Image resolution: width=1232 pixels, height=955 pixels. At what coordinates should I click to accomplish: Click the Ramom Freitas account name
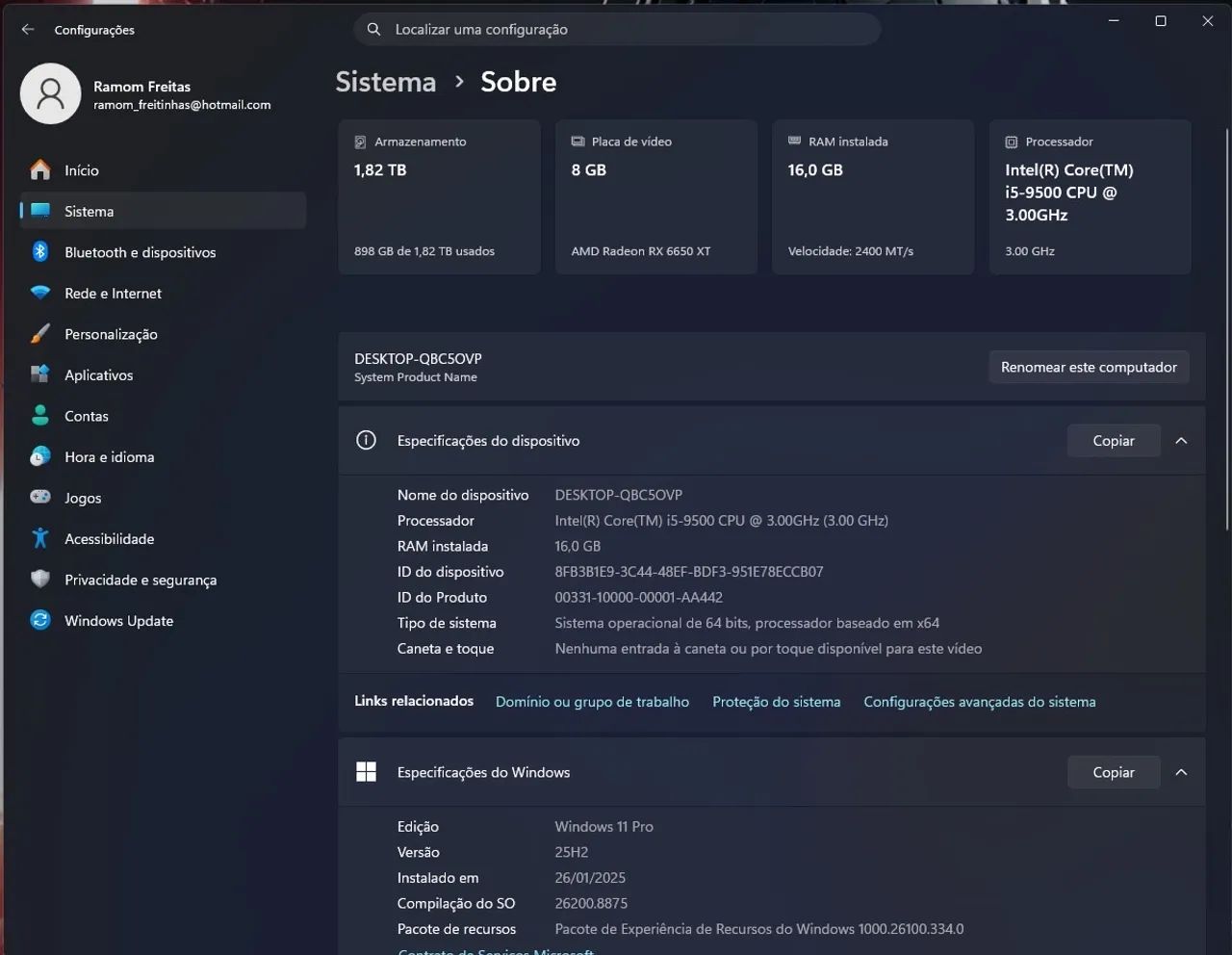[x=141, y=86]
